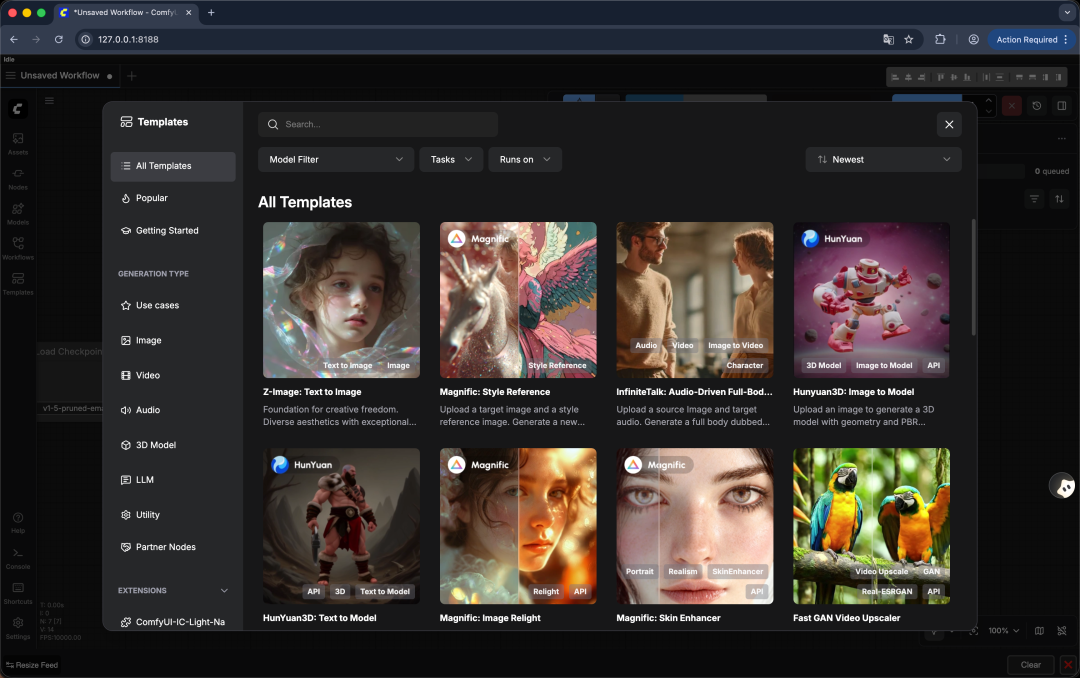Reload the browser page
The width and height of the screenshot is (1080, 678).
pyautogui.click(x=59, y=39)
